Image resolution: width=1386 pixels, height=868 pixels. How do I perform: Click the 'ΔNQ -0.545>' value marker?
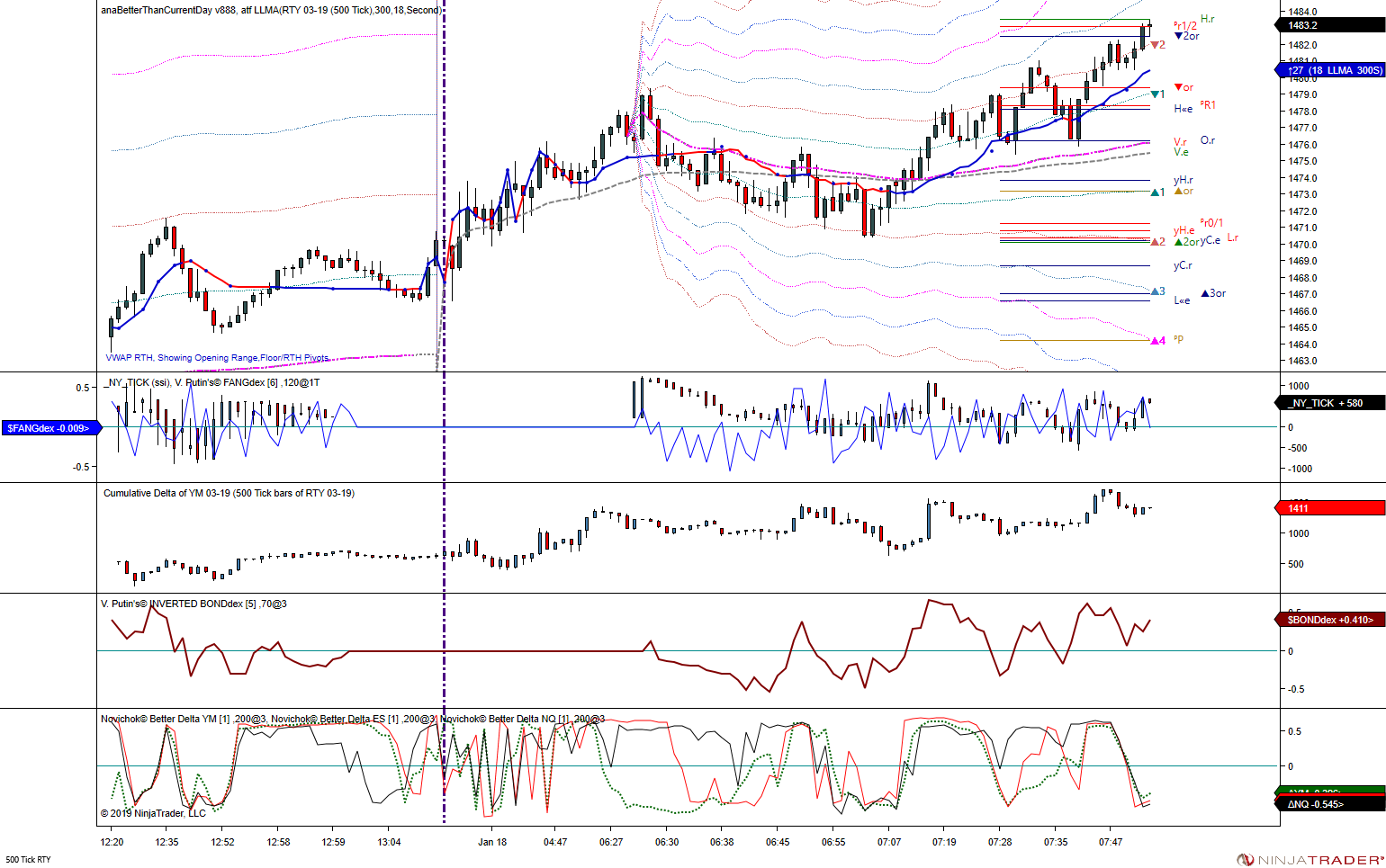point(1330,803)
